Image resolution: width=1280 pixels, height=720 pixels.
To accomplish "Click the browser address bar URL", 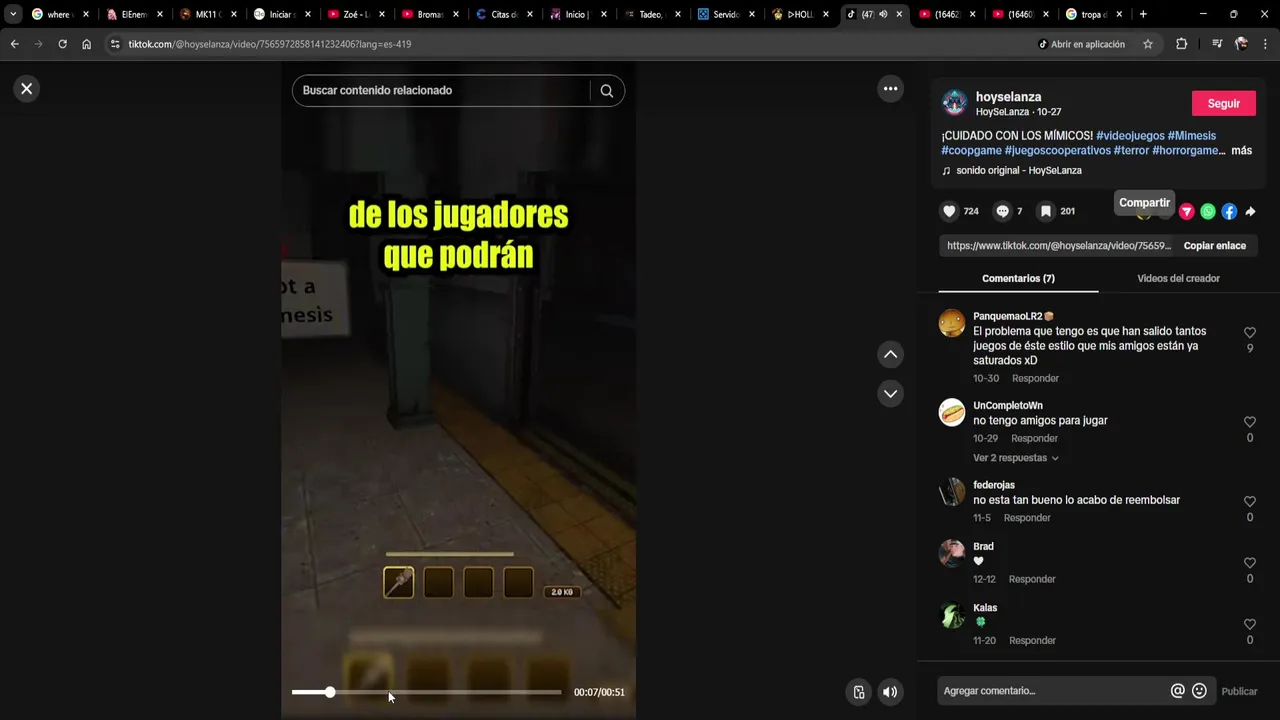I will point(270,44).
